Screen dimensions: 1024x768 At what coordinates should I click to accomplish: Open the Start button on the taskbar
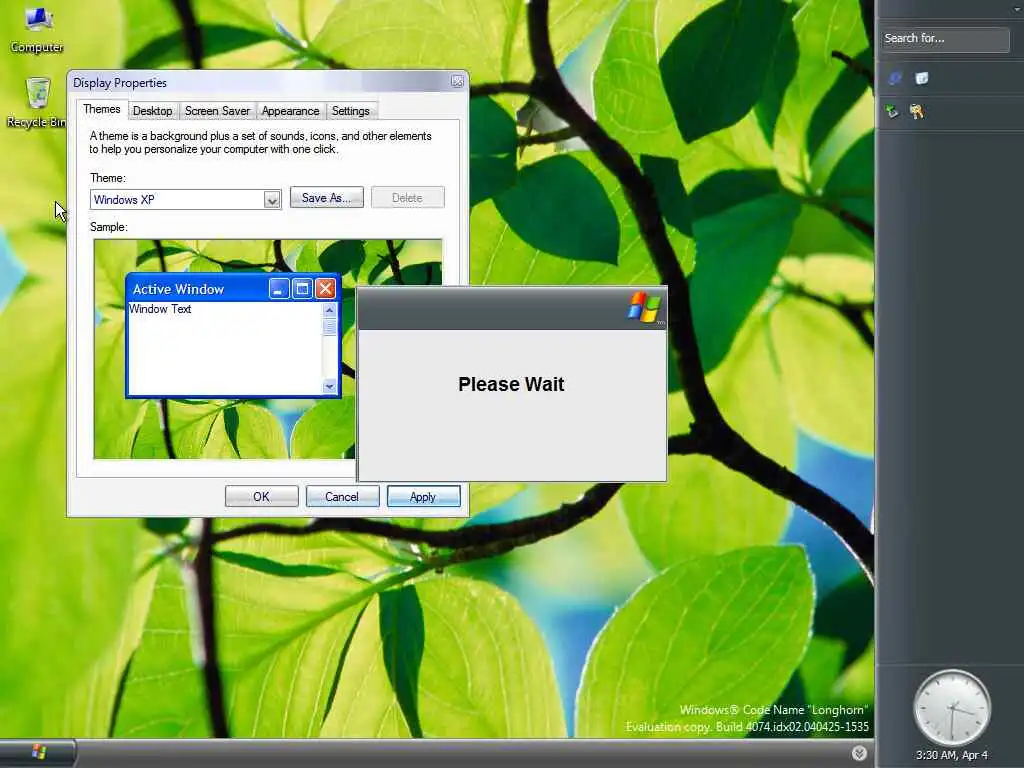point(38,753)
